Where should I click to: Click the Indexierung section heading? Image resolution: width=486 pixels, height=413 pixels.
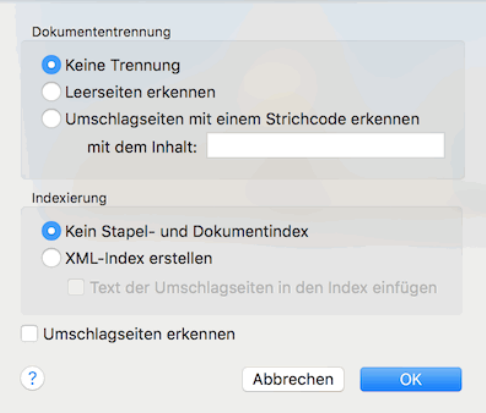[69, 198]
